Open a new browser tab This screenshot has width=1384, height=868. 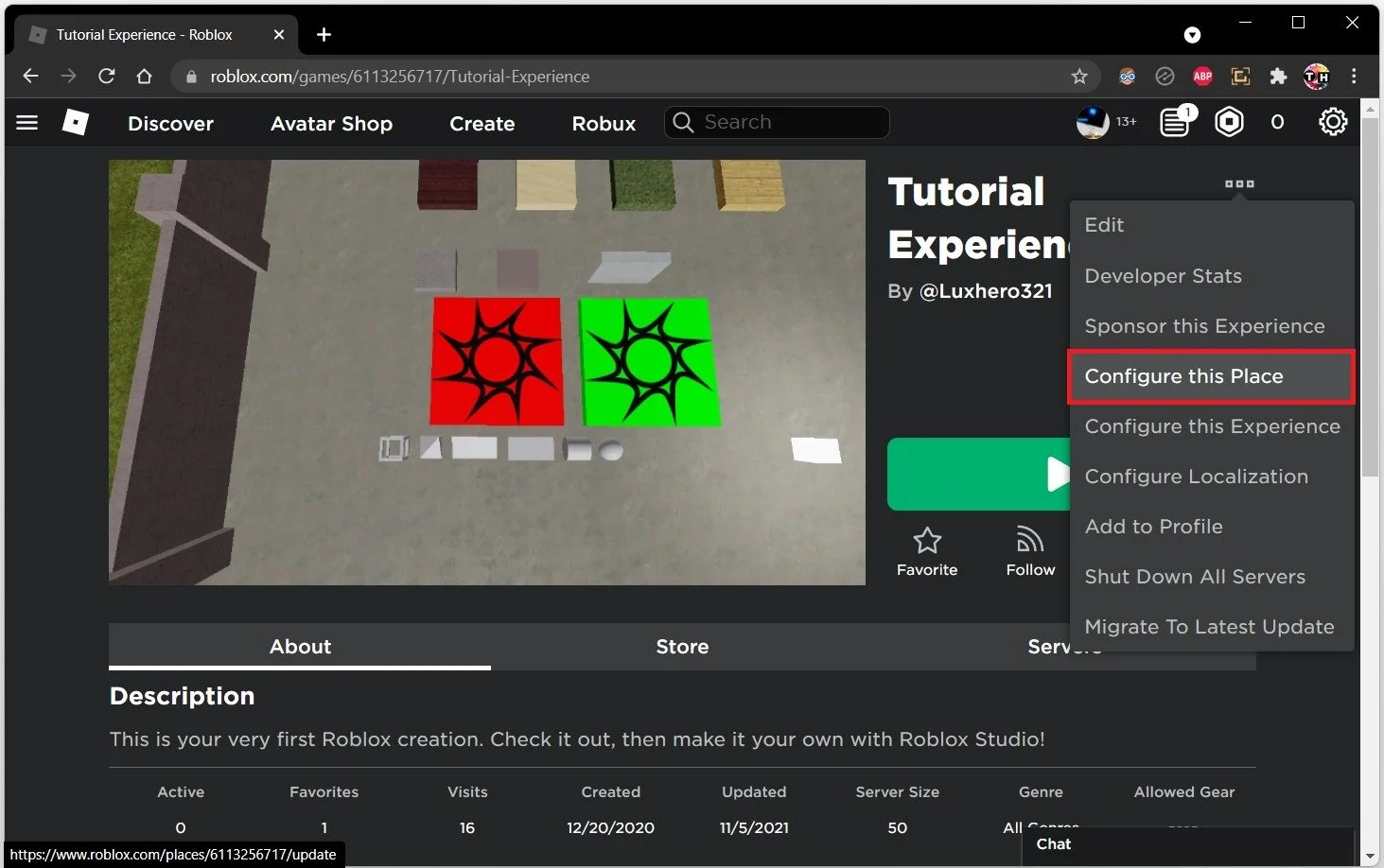point(324,35)
